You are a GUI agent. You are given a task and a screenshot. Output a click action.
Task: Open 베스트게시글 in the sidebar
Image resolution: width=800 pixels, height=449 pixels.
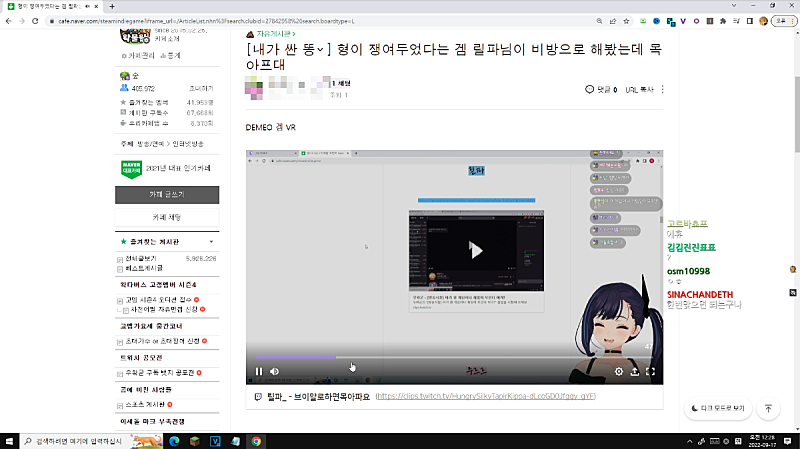144,268
